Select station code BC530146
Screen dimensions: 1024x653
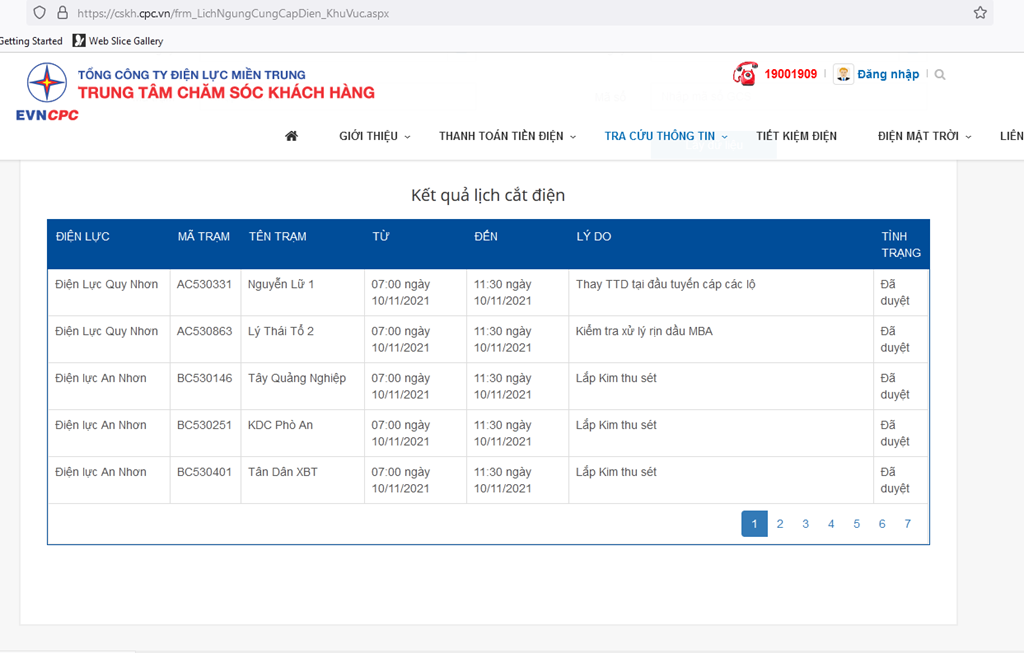[x=204, y=378]
